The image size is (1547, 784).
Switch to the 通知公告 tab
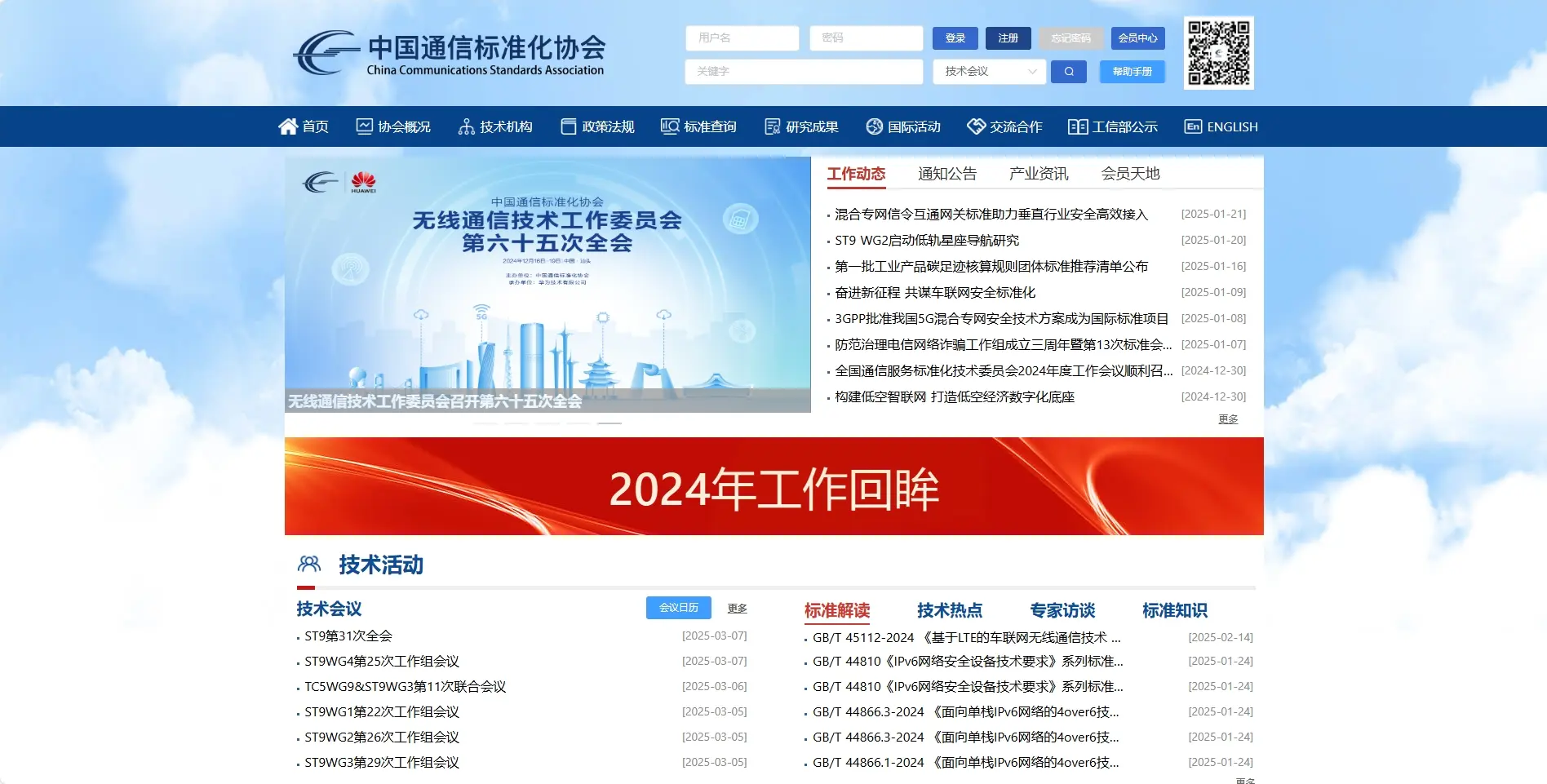point(947,173)
